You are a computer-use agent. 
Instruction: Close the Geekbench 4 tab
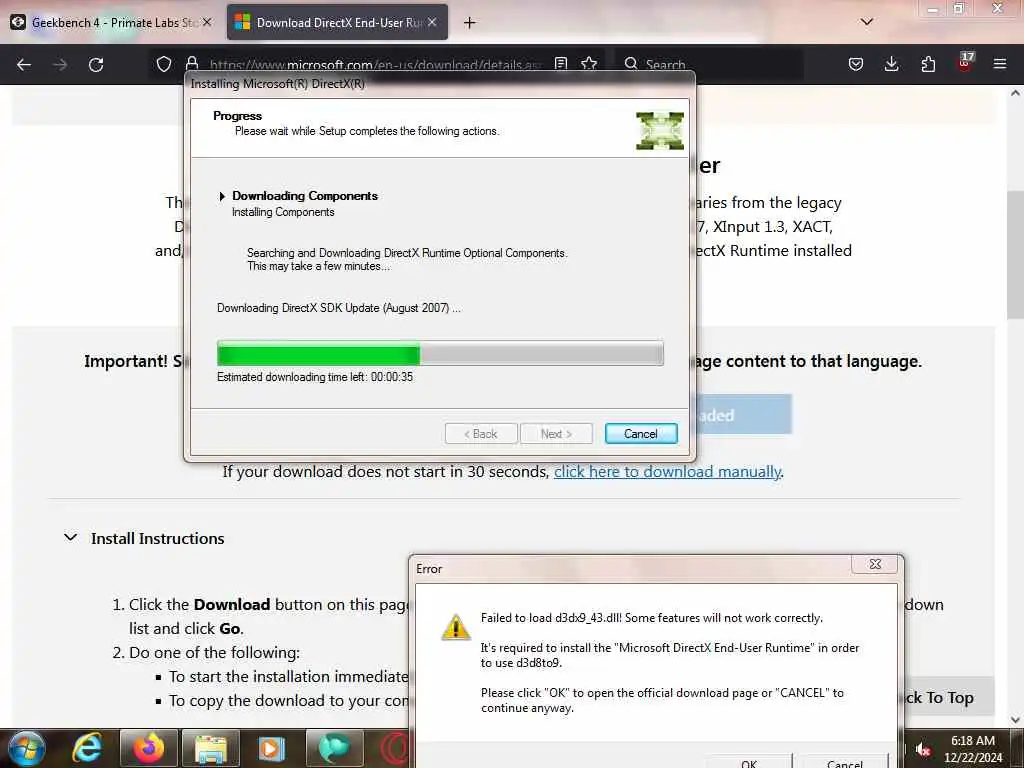(207, 22)
